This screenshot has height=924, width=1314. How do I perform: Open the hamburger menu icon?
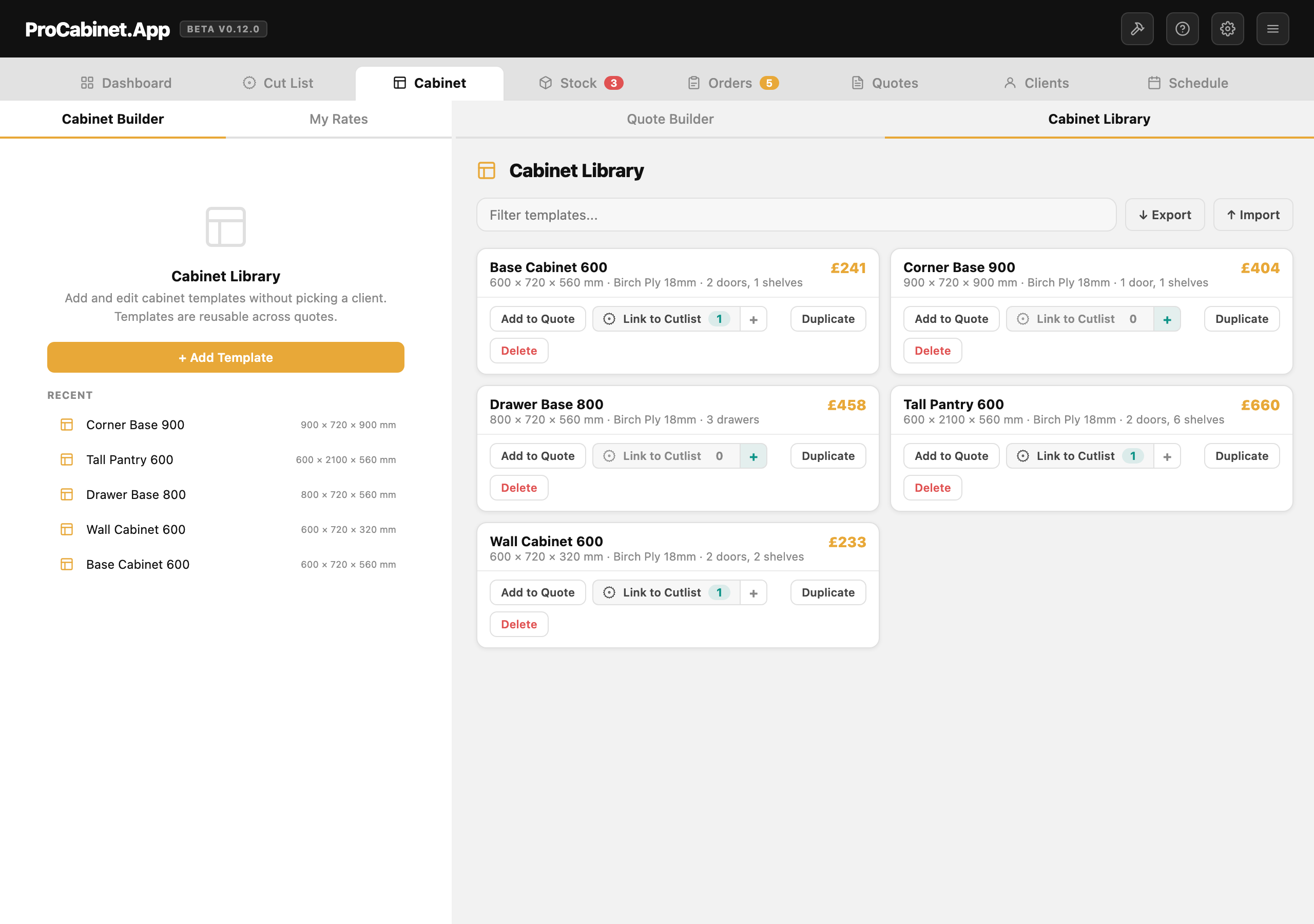[x=1273, y=29]
